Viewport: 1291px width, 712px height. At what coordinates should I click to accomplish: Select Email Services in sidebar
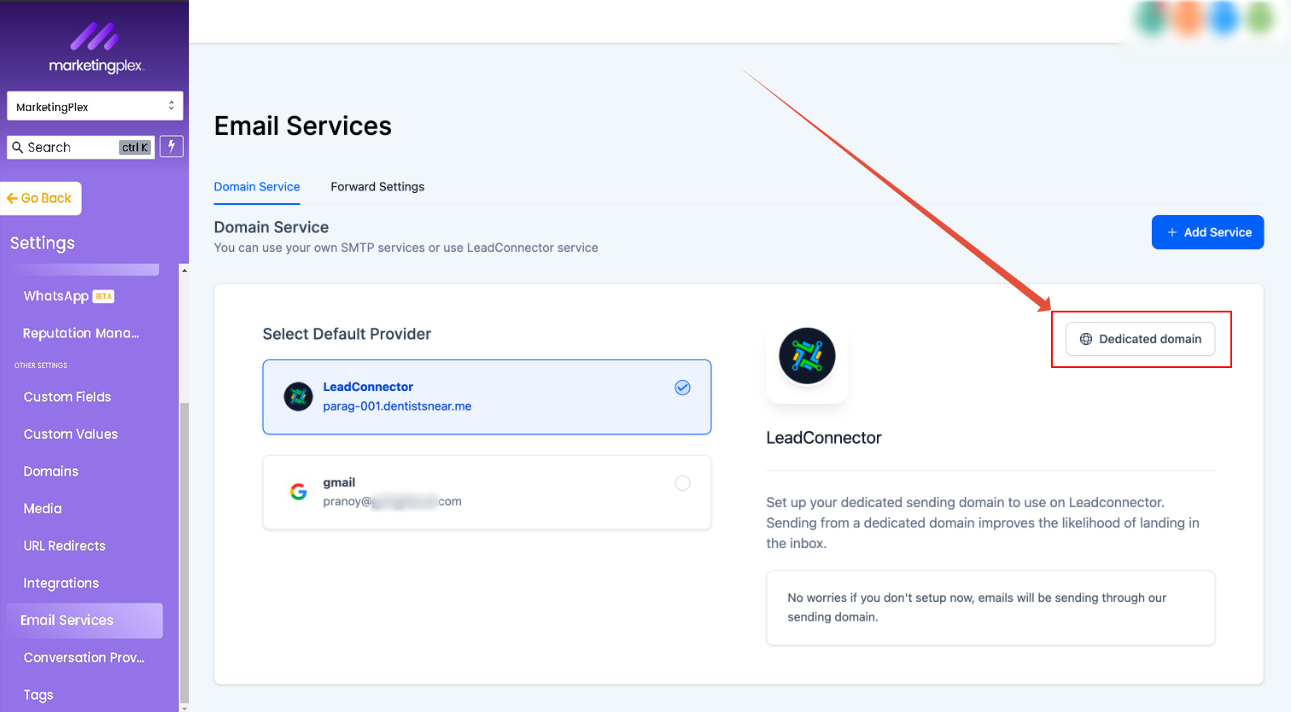click(x=84, y=620)
